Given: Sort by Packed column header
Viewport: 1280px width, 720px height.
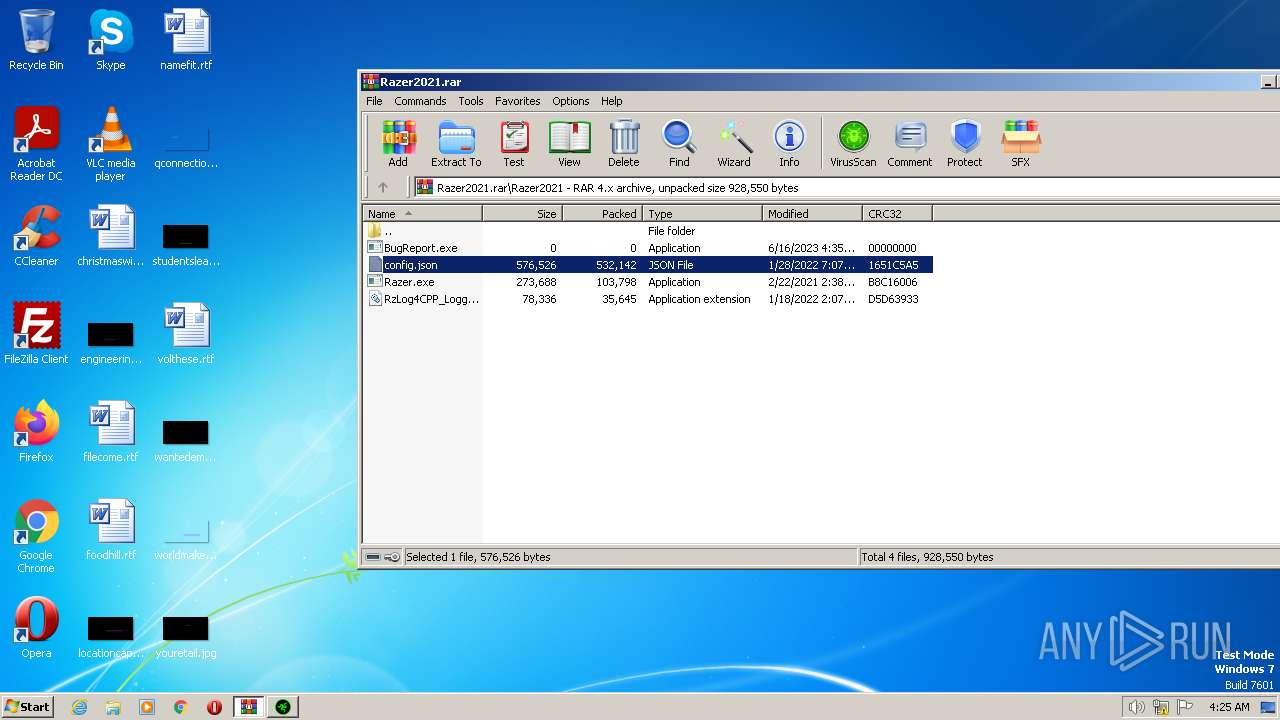Looking at the screenshot, I should click(603, 213).
